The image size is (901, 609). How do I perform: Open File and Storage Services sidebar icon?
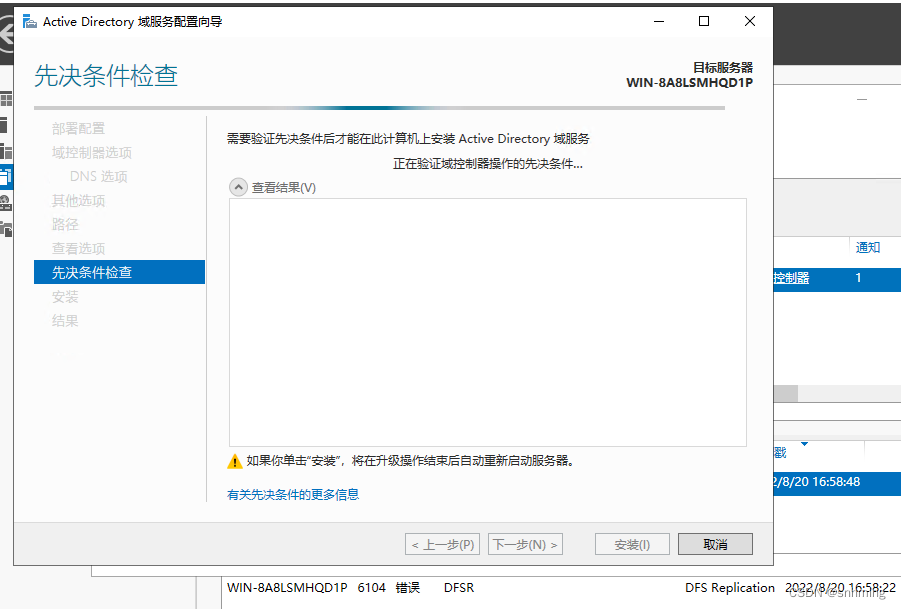(6, 229)
